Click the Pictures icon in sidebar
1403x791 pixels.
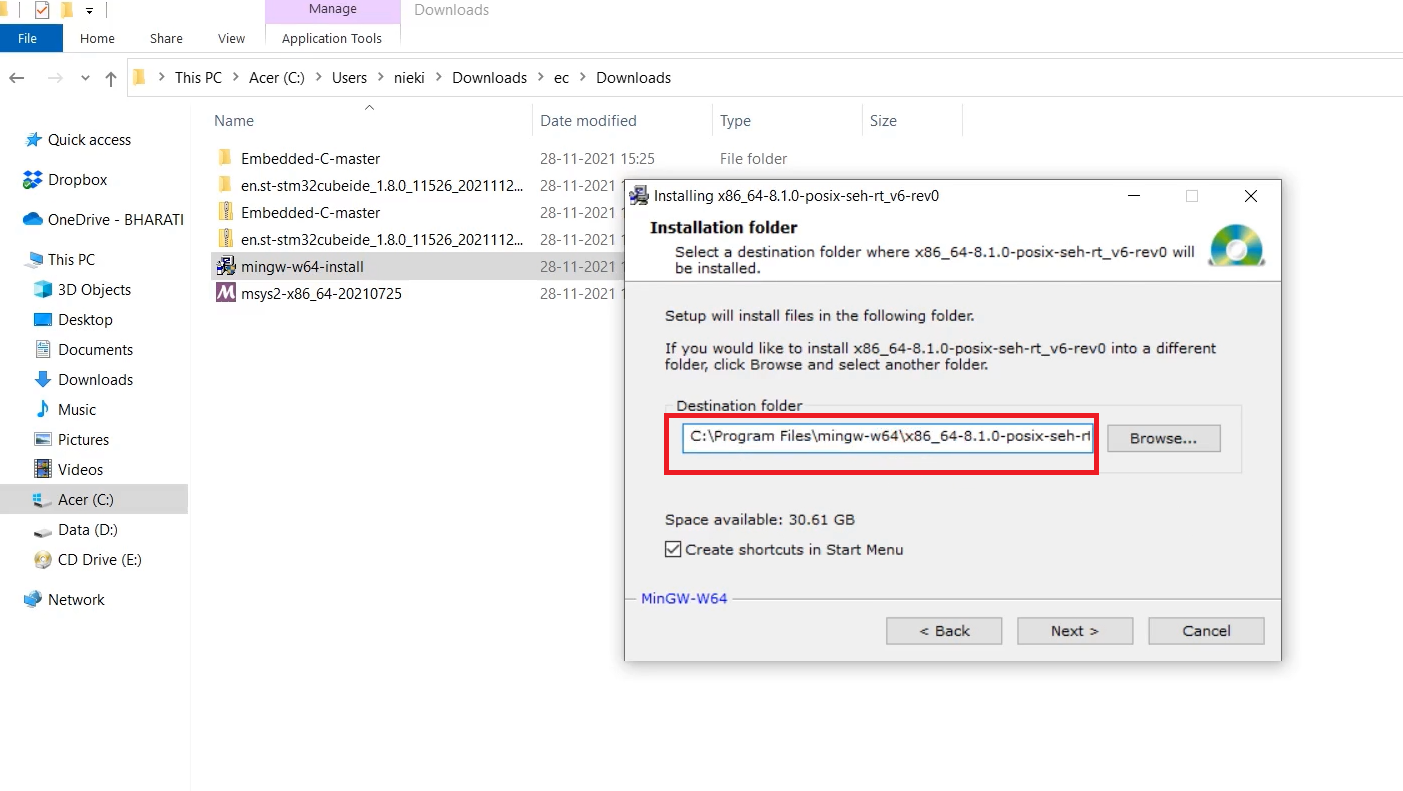coord(42,439)
